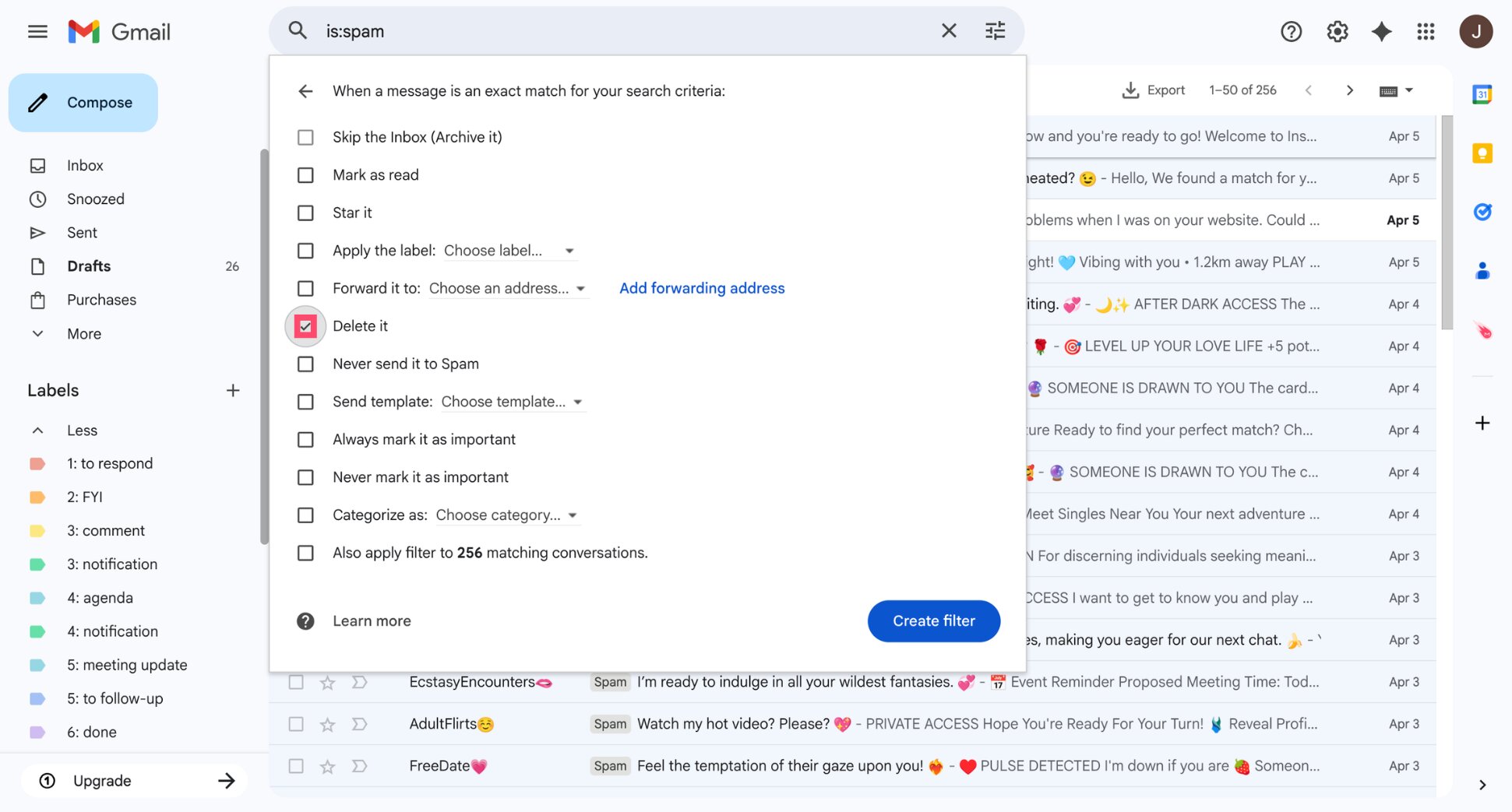1512x812 pixels.
Task: Check Apply the label option
Action: pyautogui.click(x=305, y=251)
